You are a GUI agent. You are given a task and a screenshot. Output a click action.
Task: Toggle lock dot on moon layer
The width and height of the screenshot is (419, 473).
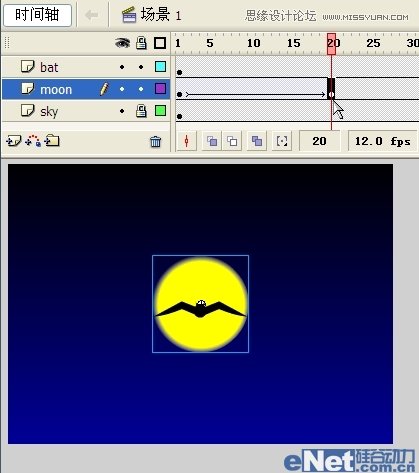pyautogui.click(x=141, y=89)
